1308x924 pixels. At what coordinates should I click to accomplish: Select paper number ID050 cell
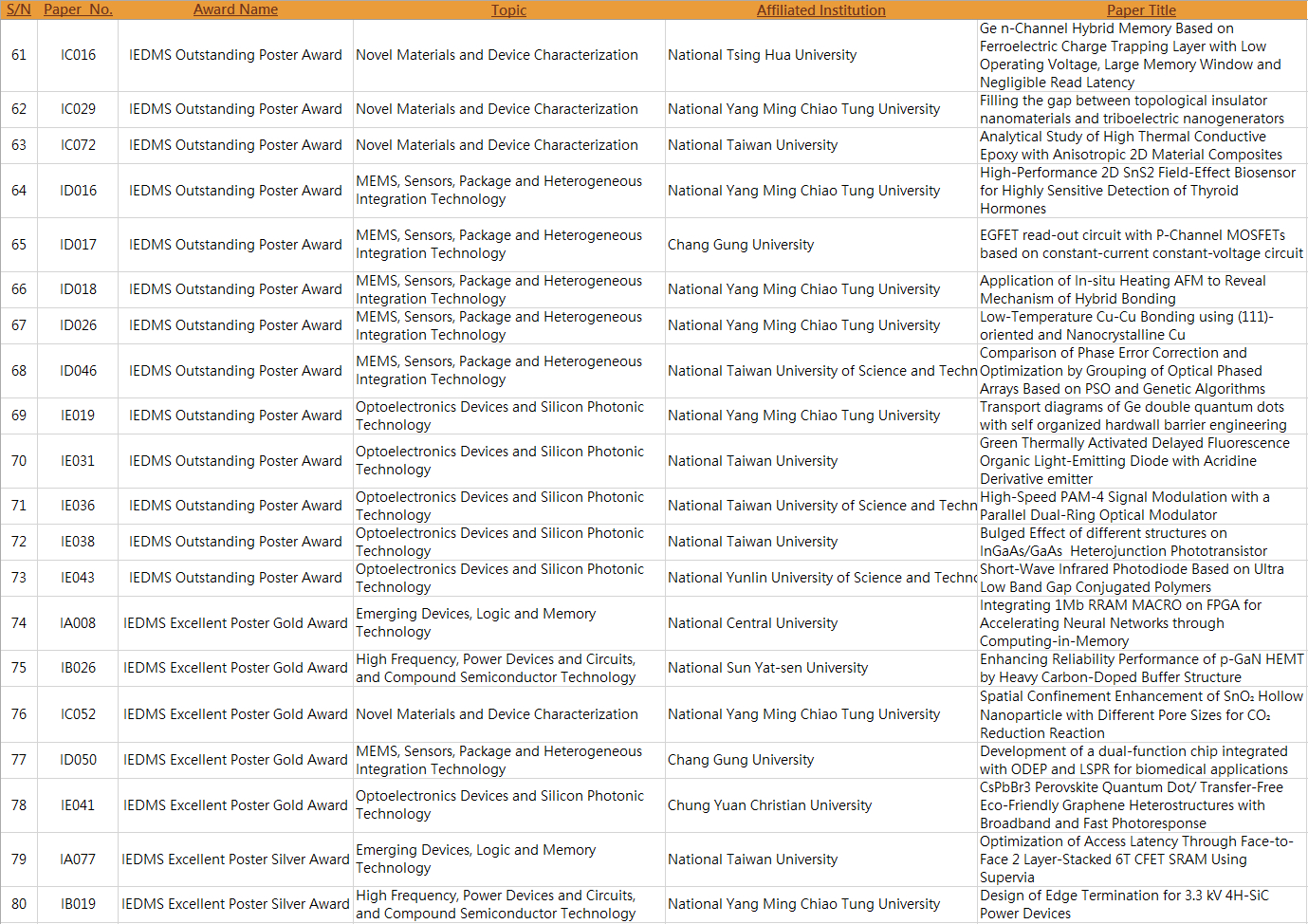point(78,760)
